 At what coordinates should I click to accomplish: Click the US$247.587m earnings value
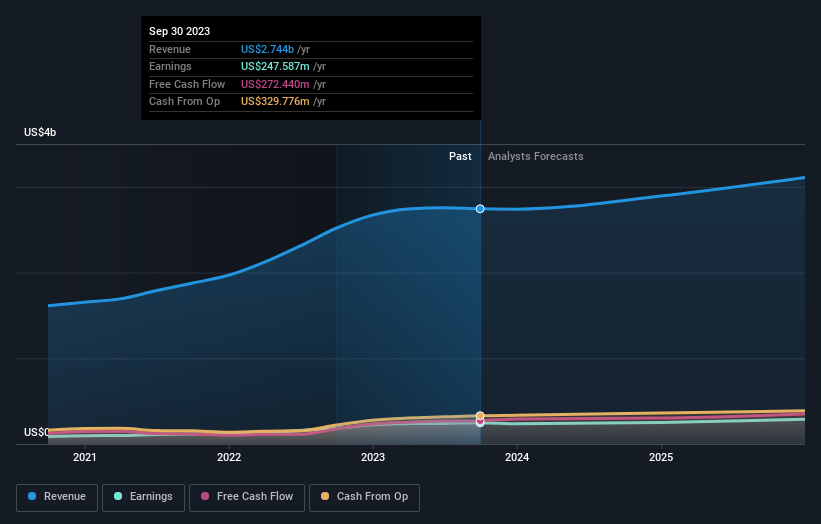[275, 66]
